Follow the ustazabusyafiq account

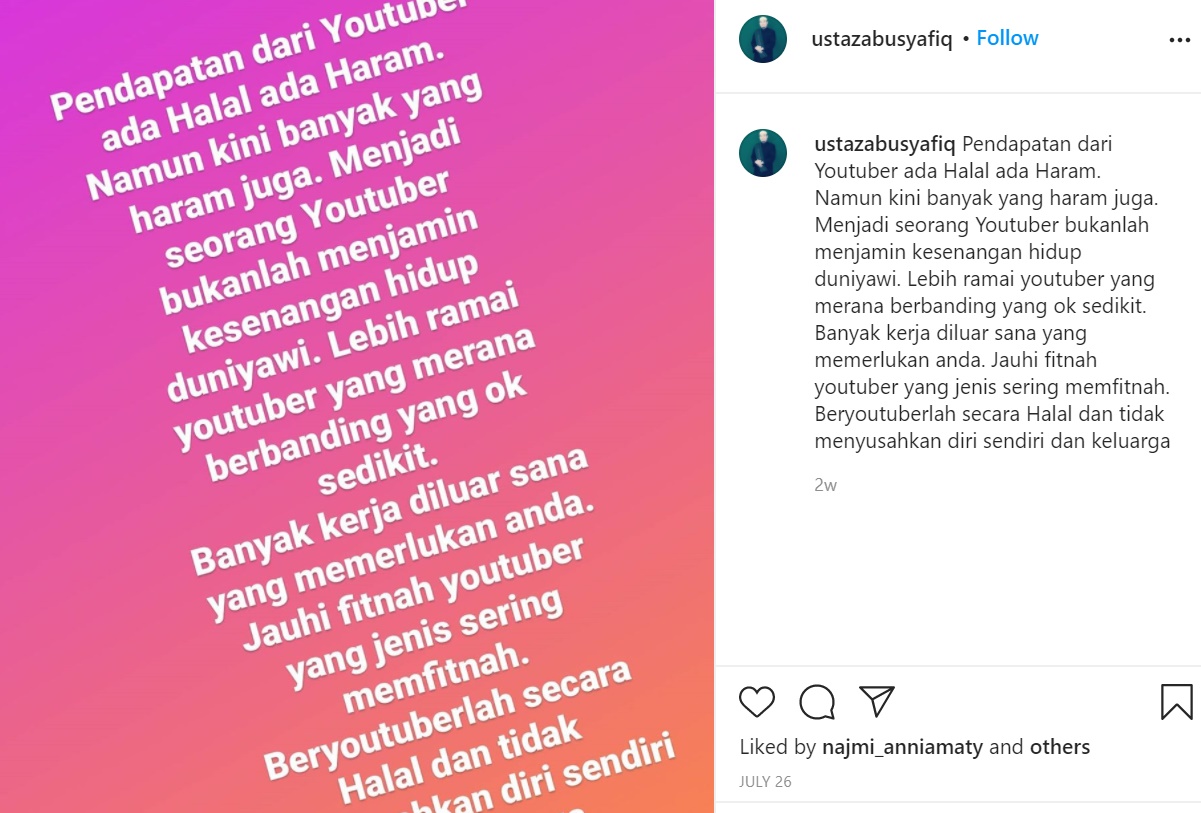pyautogui.click(x=1007, y=38)
